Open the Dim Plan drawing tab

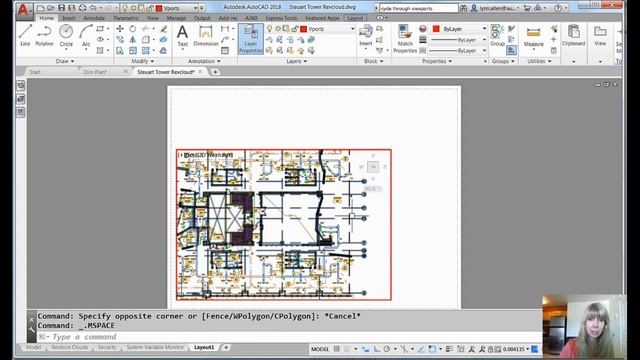click(x=95, y=72)
